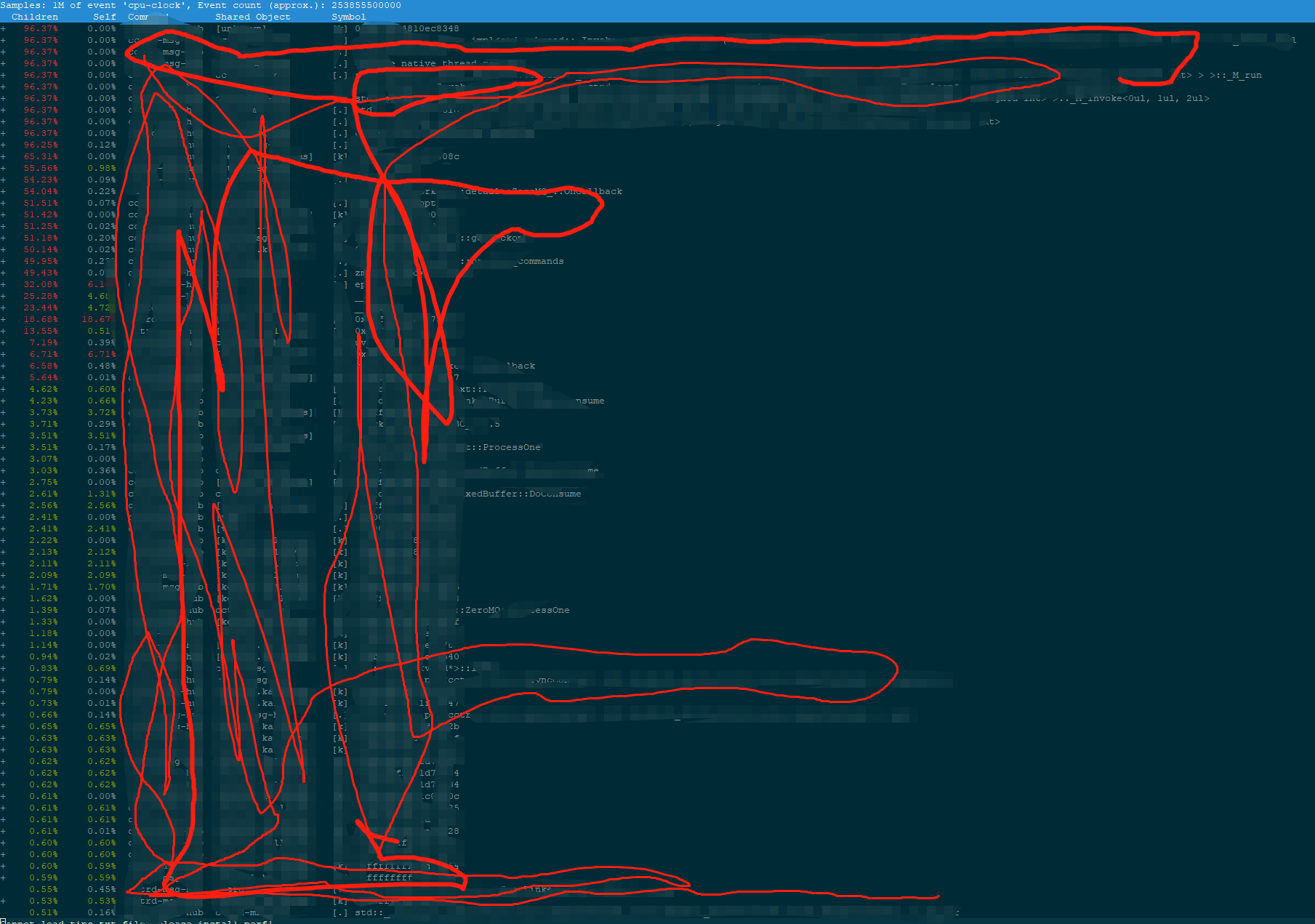Click the Self value 18.67%
The width and height of the screenshot is (1315, 924).
pyautogui.click(x=96, y=320)
